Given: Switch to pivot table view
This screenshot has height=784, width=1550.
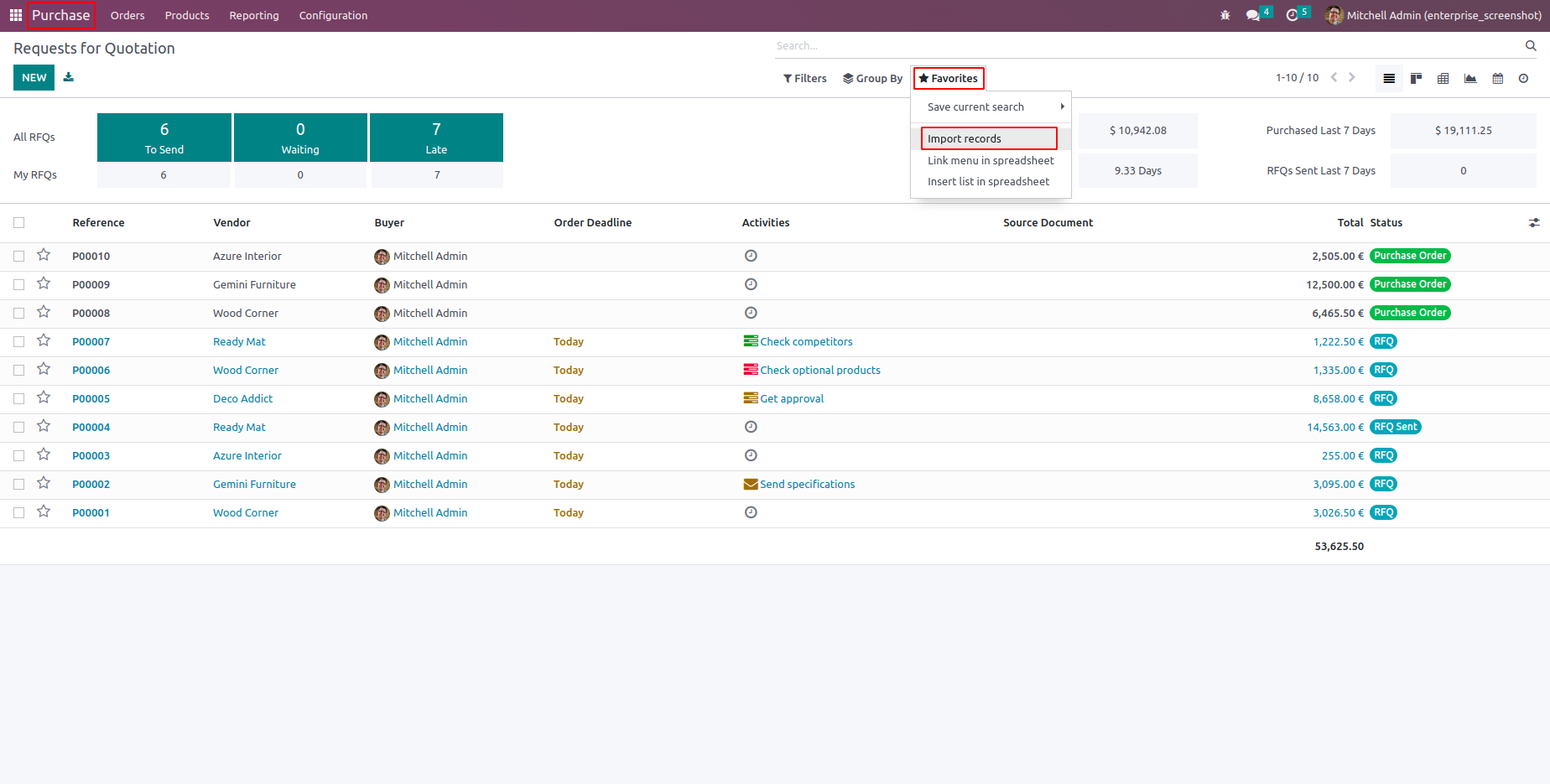Looking at the screenshot, I should click(x=1443, y=78).
